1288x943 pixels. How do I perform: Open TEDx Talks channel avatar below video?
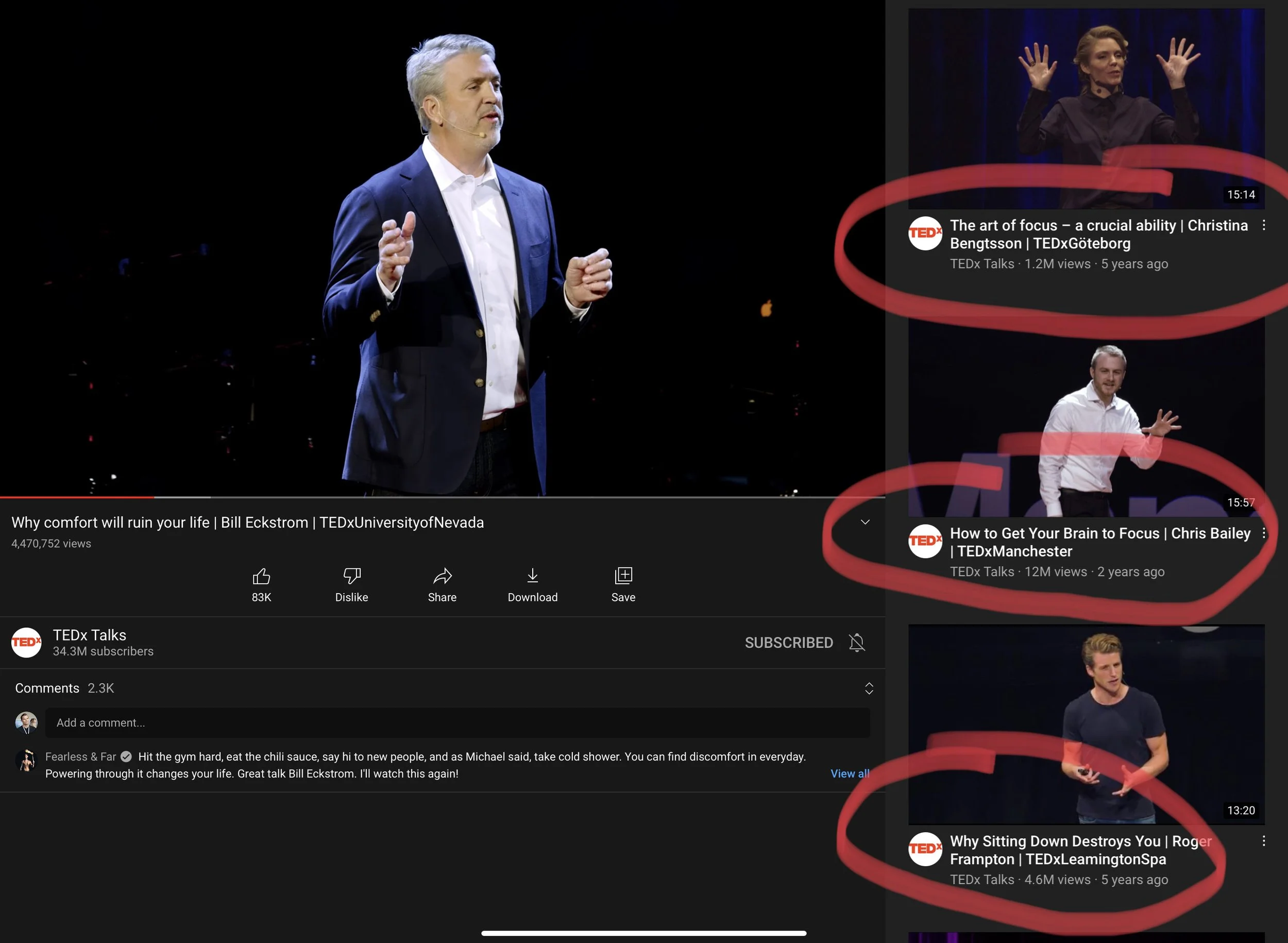point(26,642)
